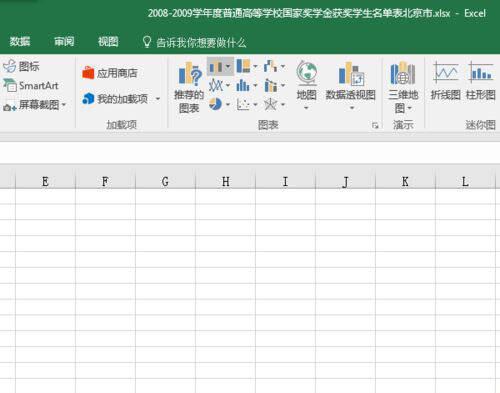Click the lightbulb Tell Me icon
Viewport: 500px width, 393px height.
[x=147, y=42]
